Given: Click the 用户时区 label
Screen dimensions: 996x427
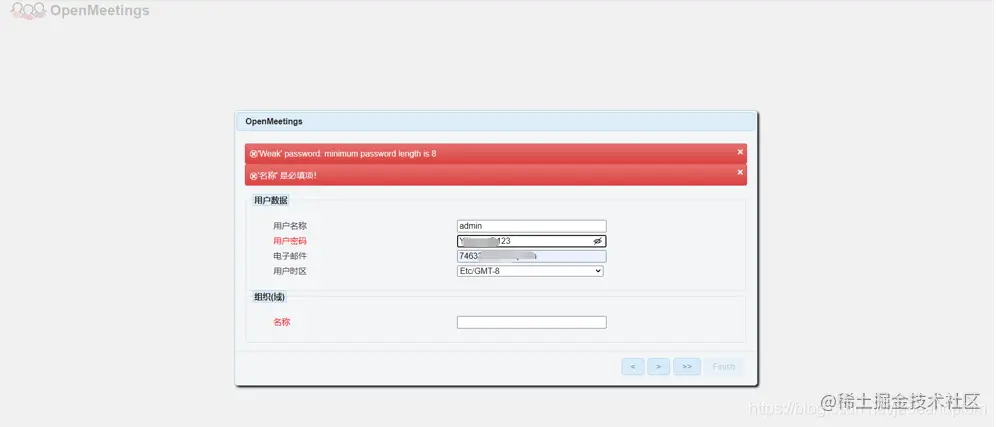Looking at the screenshot, I should pos(290,271).
